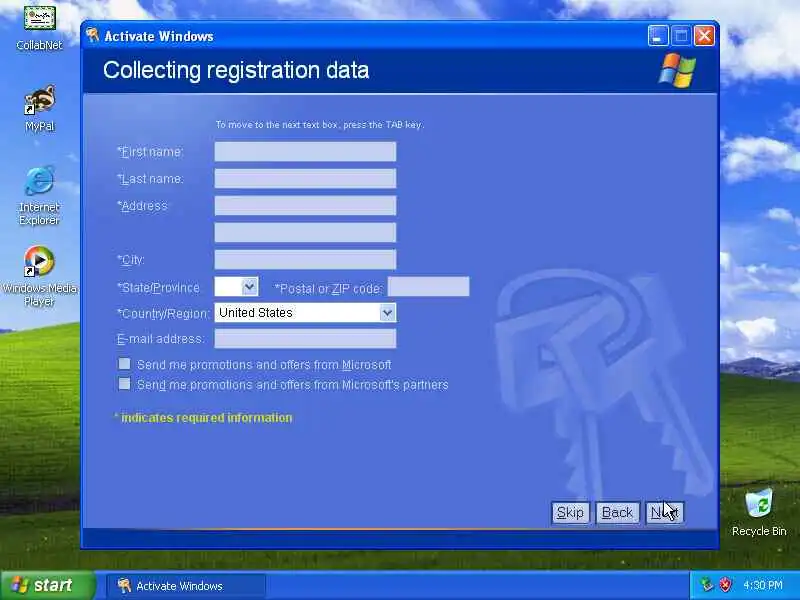Select the Recycle Bin icon
The image size is (800, 600).
(x=759, y=512)
